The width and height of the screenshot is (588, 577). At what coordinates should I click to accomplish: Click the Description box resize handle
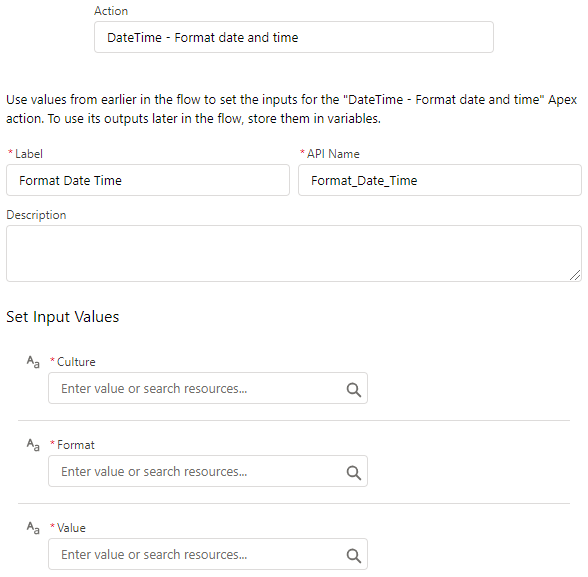click(x=575, y=275)
